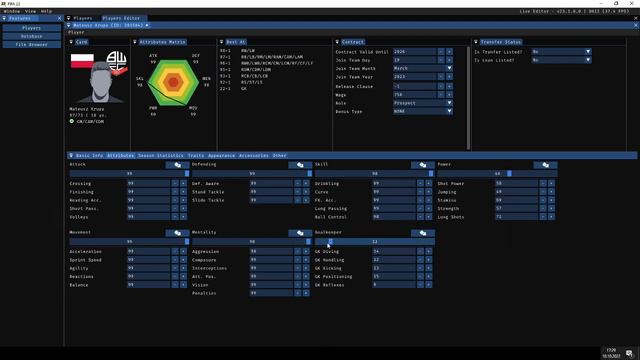Increase Shot Power with its plus button

click(551, 183)
